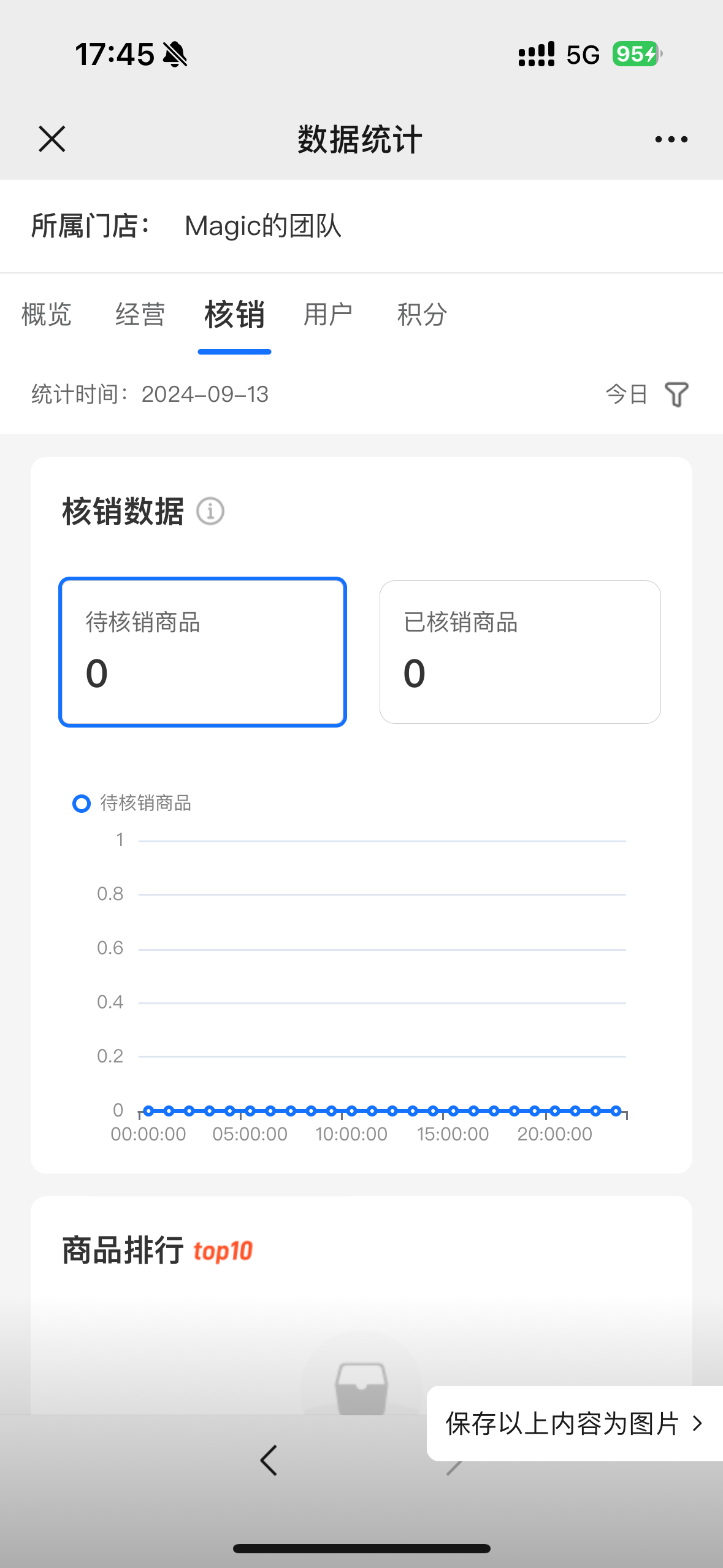Switch to the 经营 tab
This screenshot has height=1568, width=723.
click(x=140, y=315)
